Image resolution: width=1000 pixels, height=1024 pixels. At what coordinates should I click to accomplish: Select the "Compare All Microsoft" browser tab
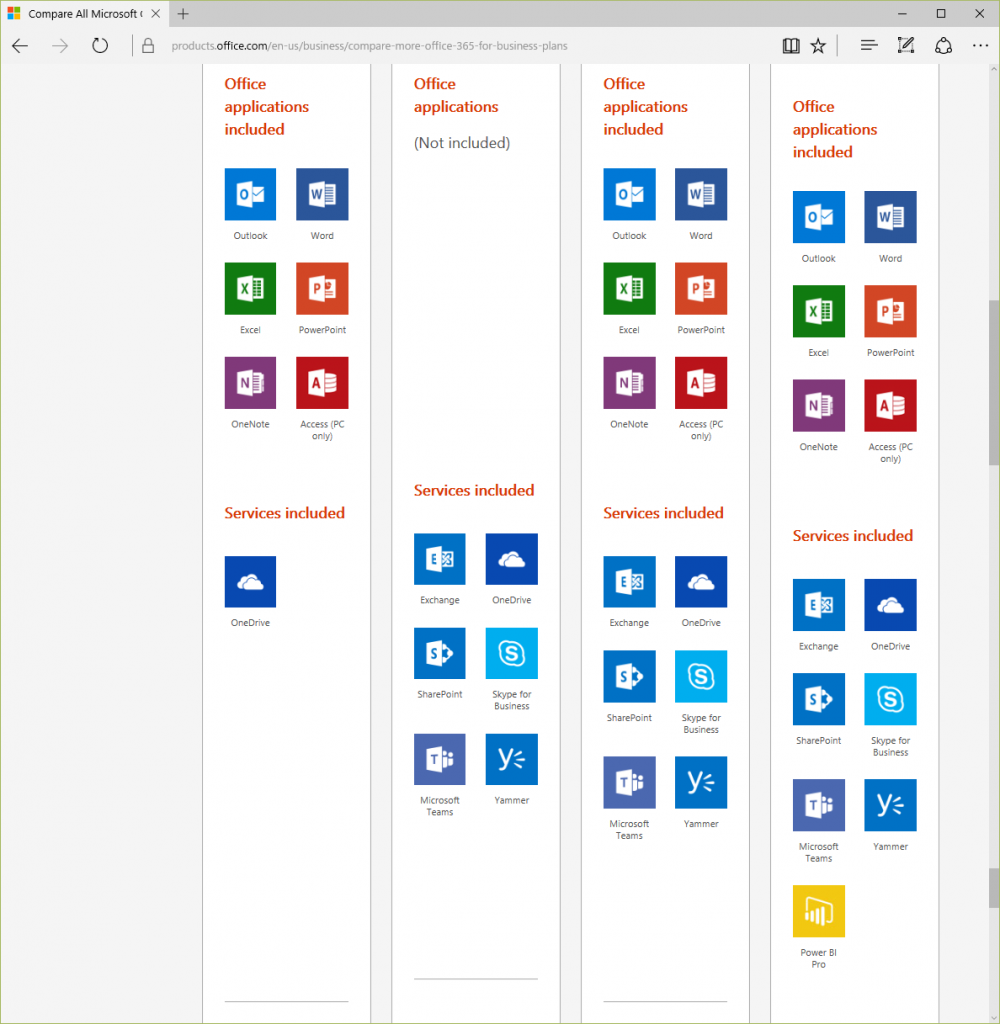pyautogui.click(x=85, y=14)
